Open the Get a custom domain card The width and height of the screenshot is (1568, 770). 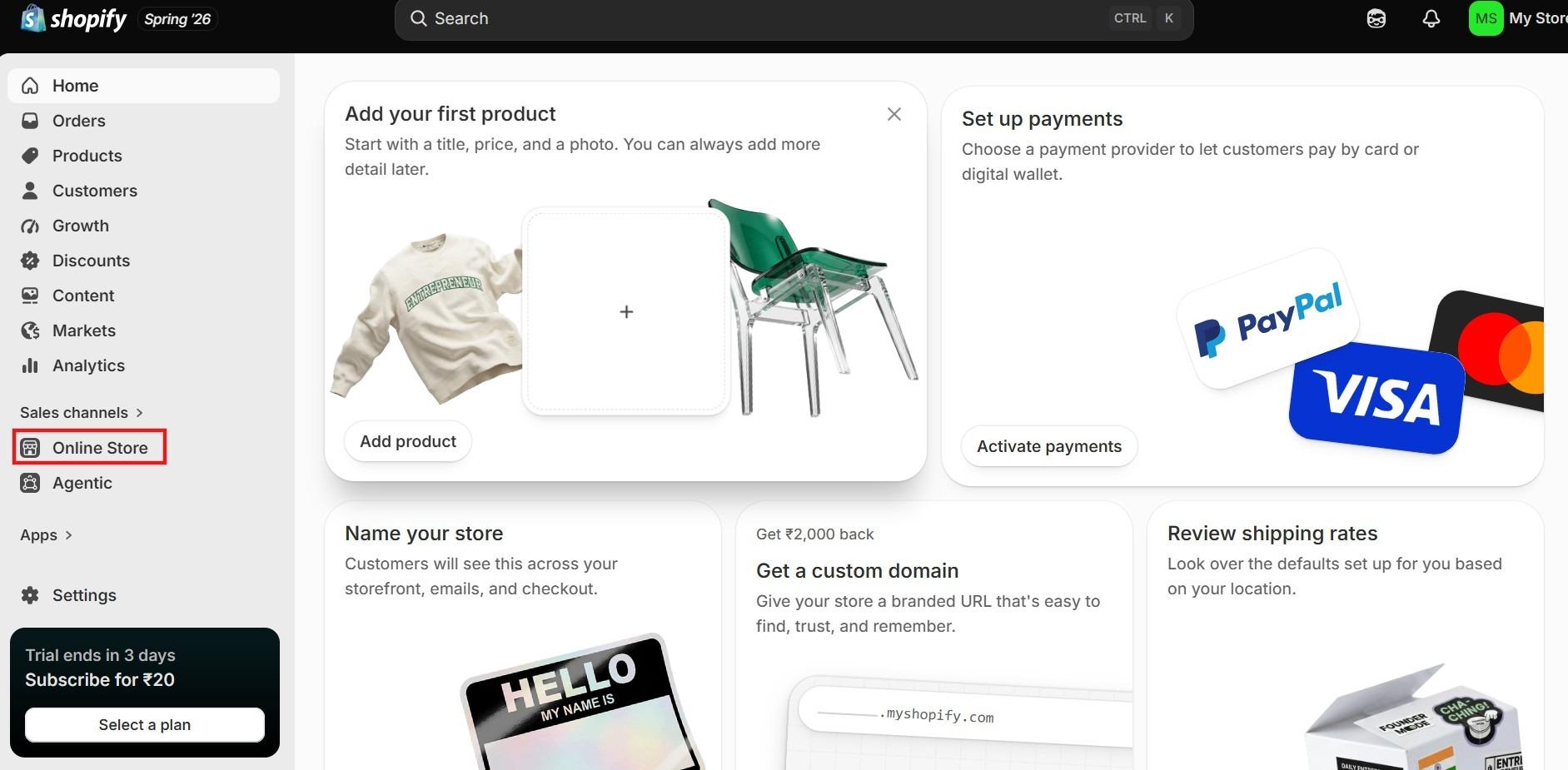tap(934, 635)
